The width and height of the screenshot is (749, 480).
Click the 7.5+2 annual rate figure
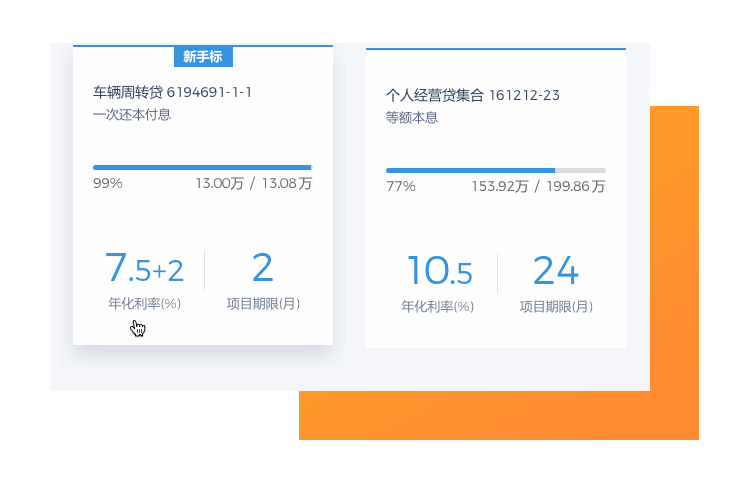pos(144,268)
